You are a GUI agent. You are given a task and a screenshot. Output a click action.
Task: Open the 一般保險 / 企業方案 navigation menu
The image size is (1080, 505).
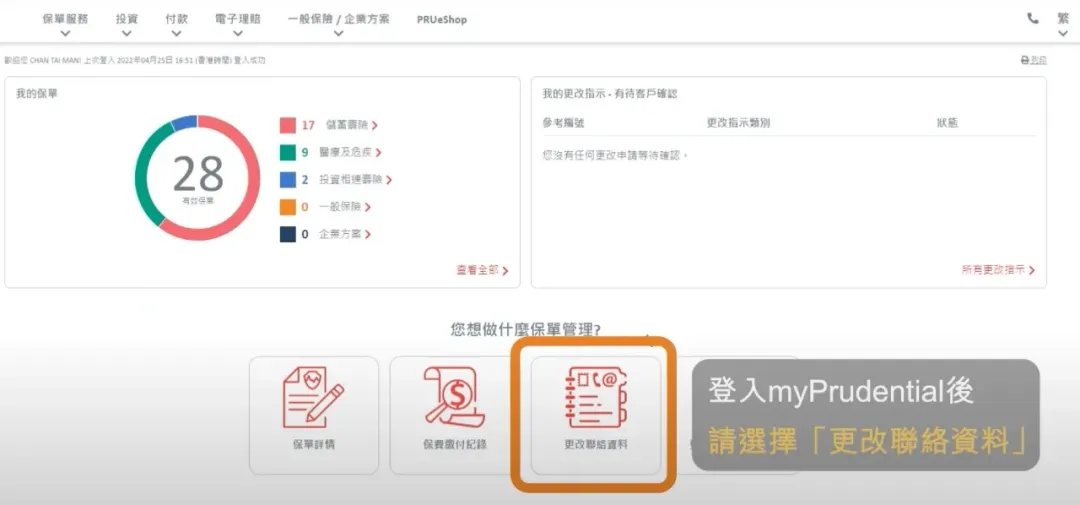coord(338,19)
